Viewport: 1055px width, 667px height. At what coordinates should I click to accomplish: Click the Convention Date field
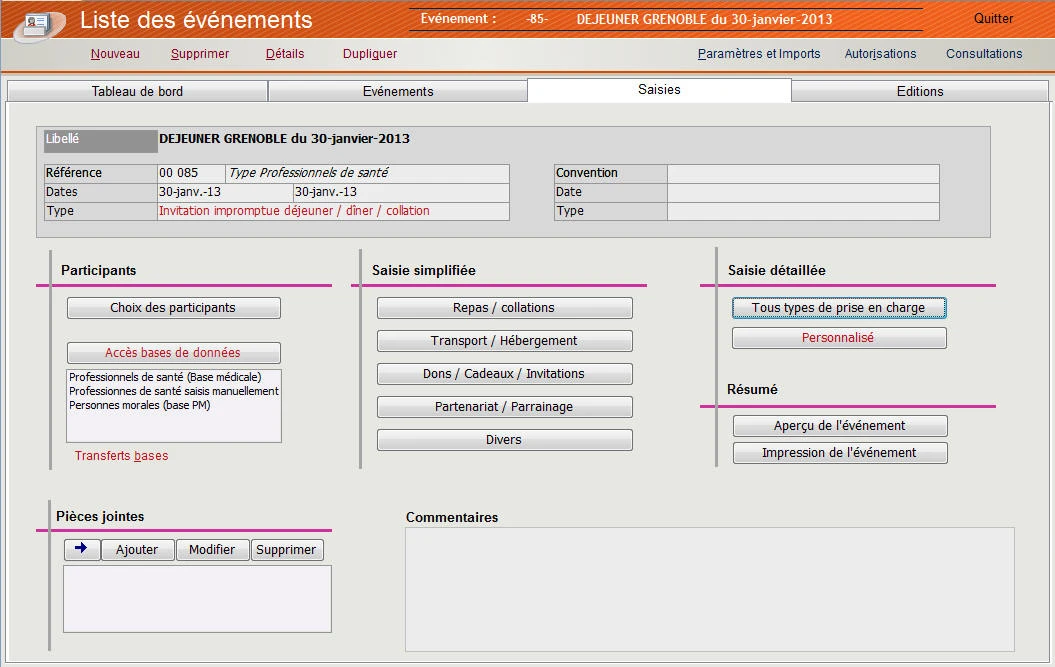[803, 192]
